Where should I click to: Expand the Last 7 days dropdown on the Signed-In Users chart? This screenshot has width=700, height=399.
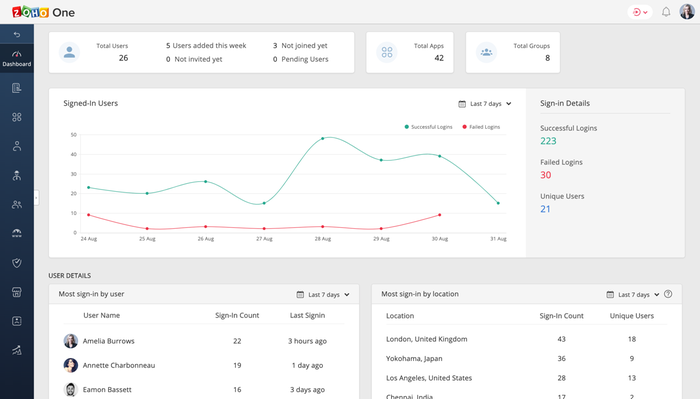(485, 104)
